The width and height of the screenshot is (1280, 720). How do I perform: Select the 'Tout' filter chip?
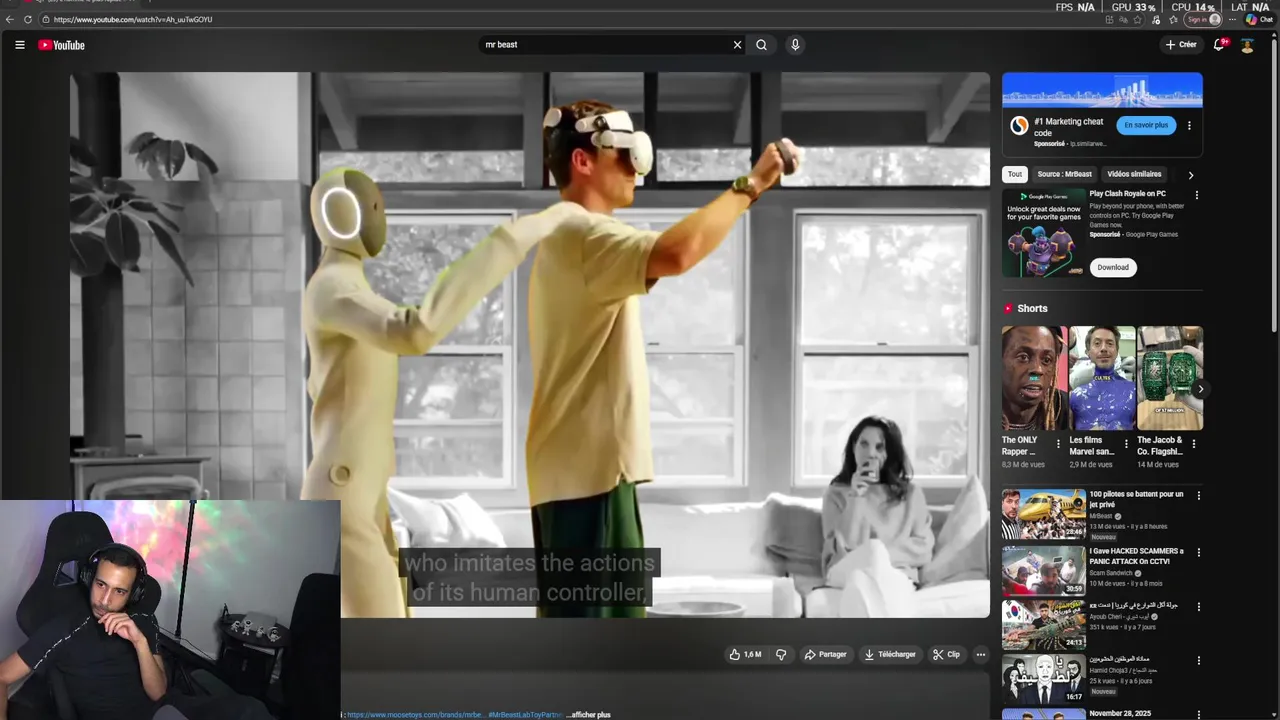[x=1015, y=174]
